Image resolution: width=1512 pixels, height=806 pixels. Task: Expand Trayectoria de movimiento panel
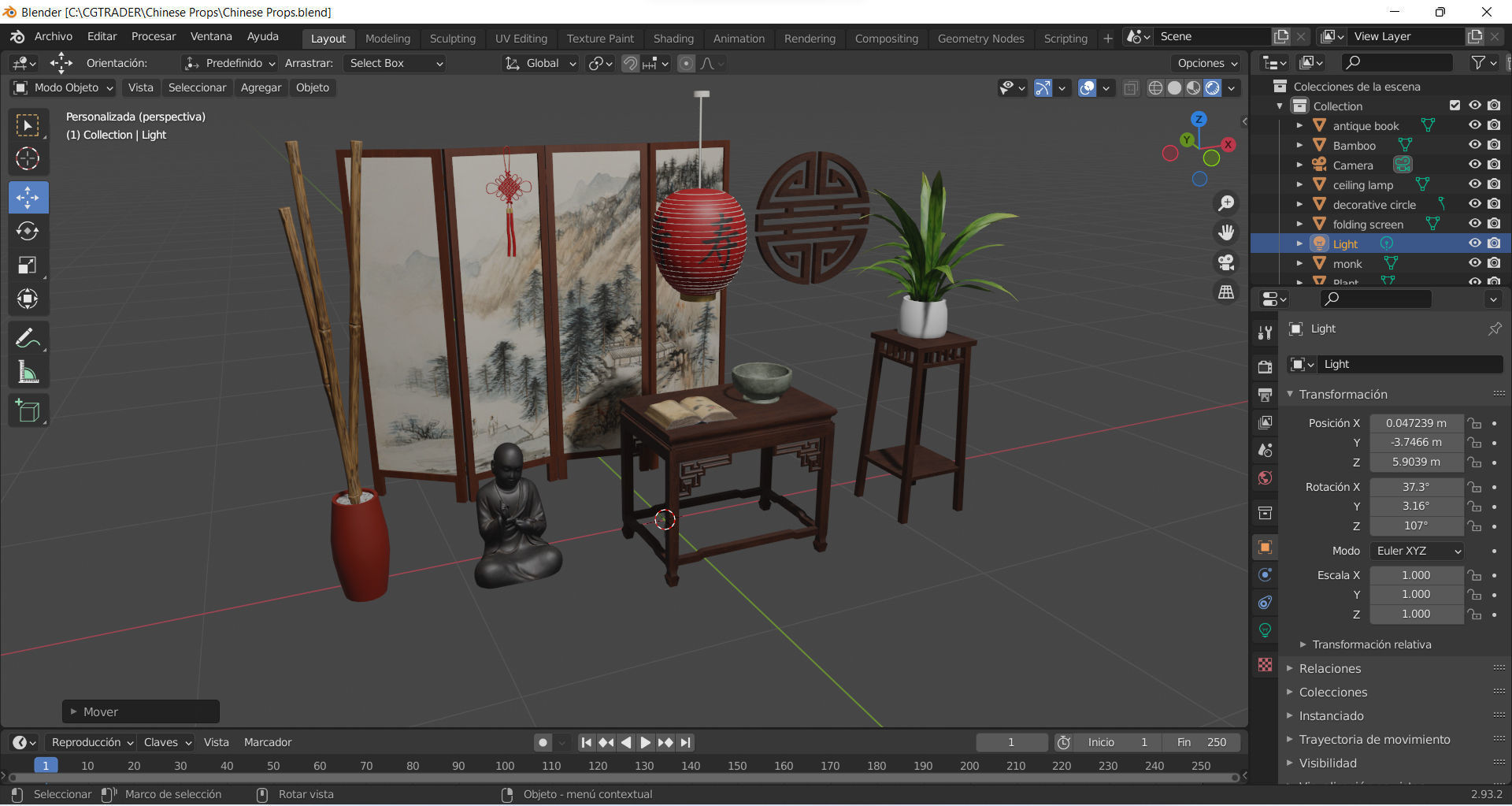click(1374, 739)
